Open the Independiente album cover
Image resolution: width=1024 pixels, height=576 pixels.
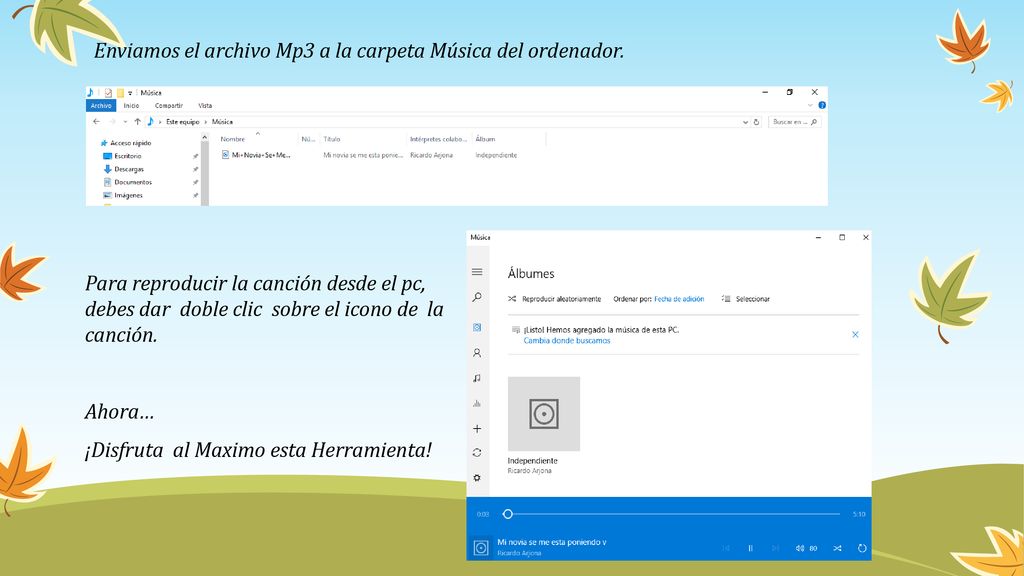tap(544, 413)
